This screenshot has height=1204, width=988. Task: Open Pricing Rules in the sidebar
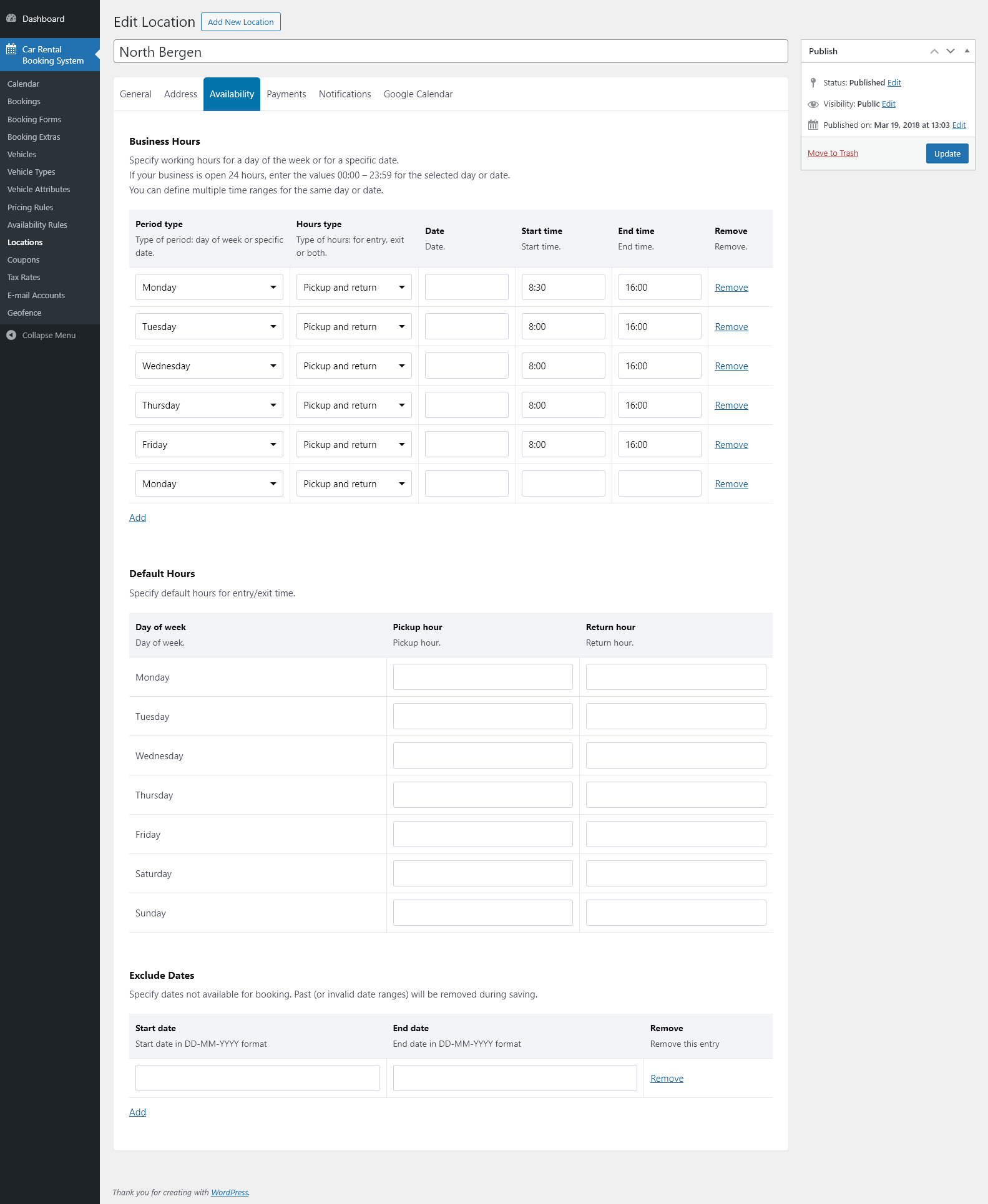[31, 208]
